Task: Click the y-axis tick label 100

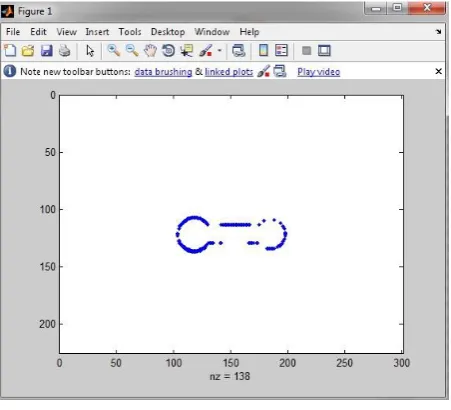Action: tap(47, 210)
